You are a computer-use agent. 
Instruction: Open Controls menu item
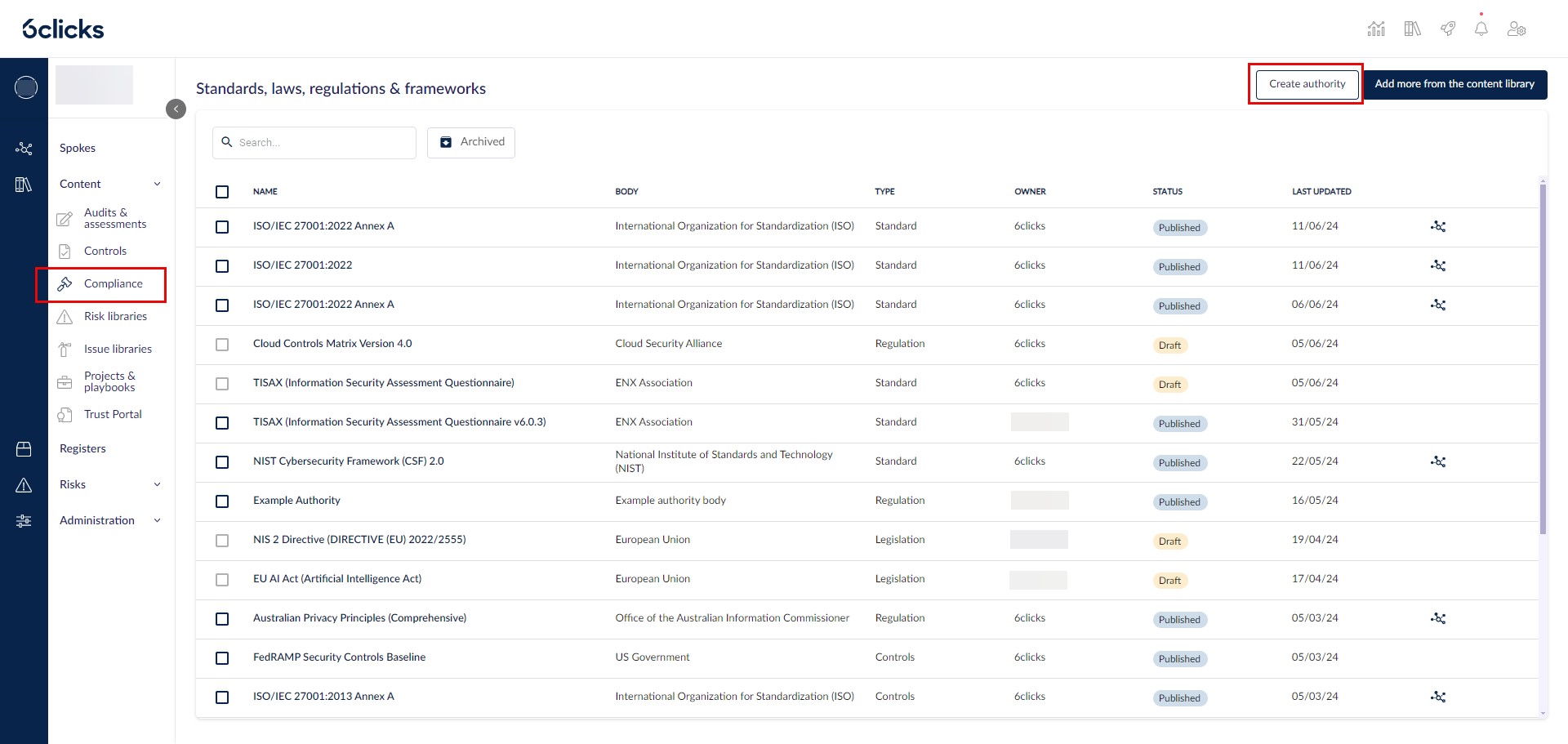[x=105, y=251]
